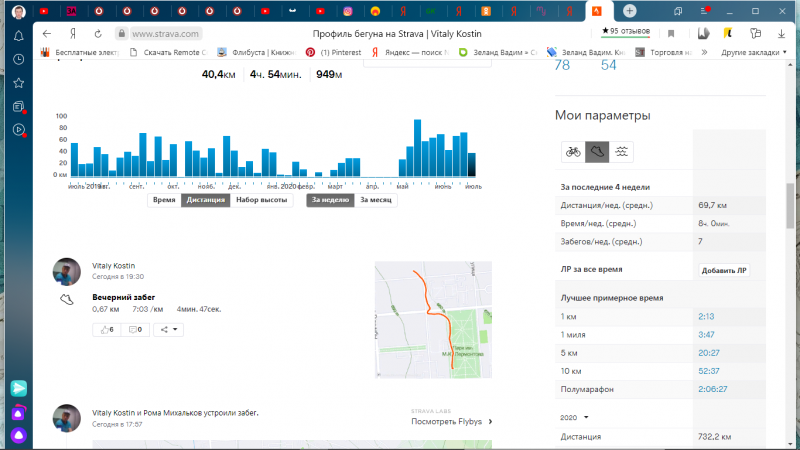The width and height of the screenshot is (800, 450).
Task: Open comments on Вечерний забег
Action: [x=135, y=330]
